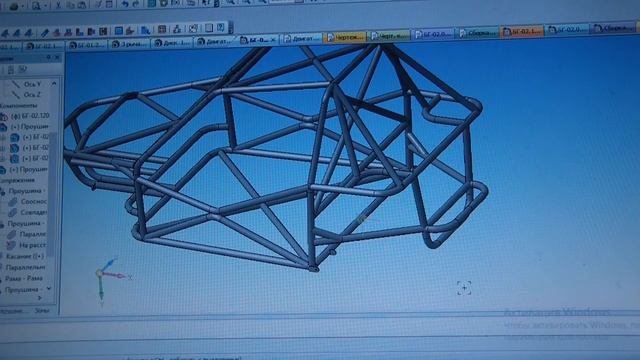
Task: Click the tree panel scroll-up arrow
Action: click(x=54, y=84)
